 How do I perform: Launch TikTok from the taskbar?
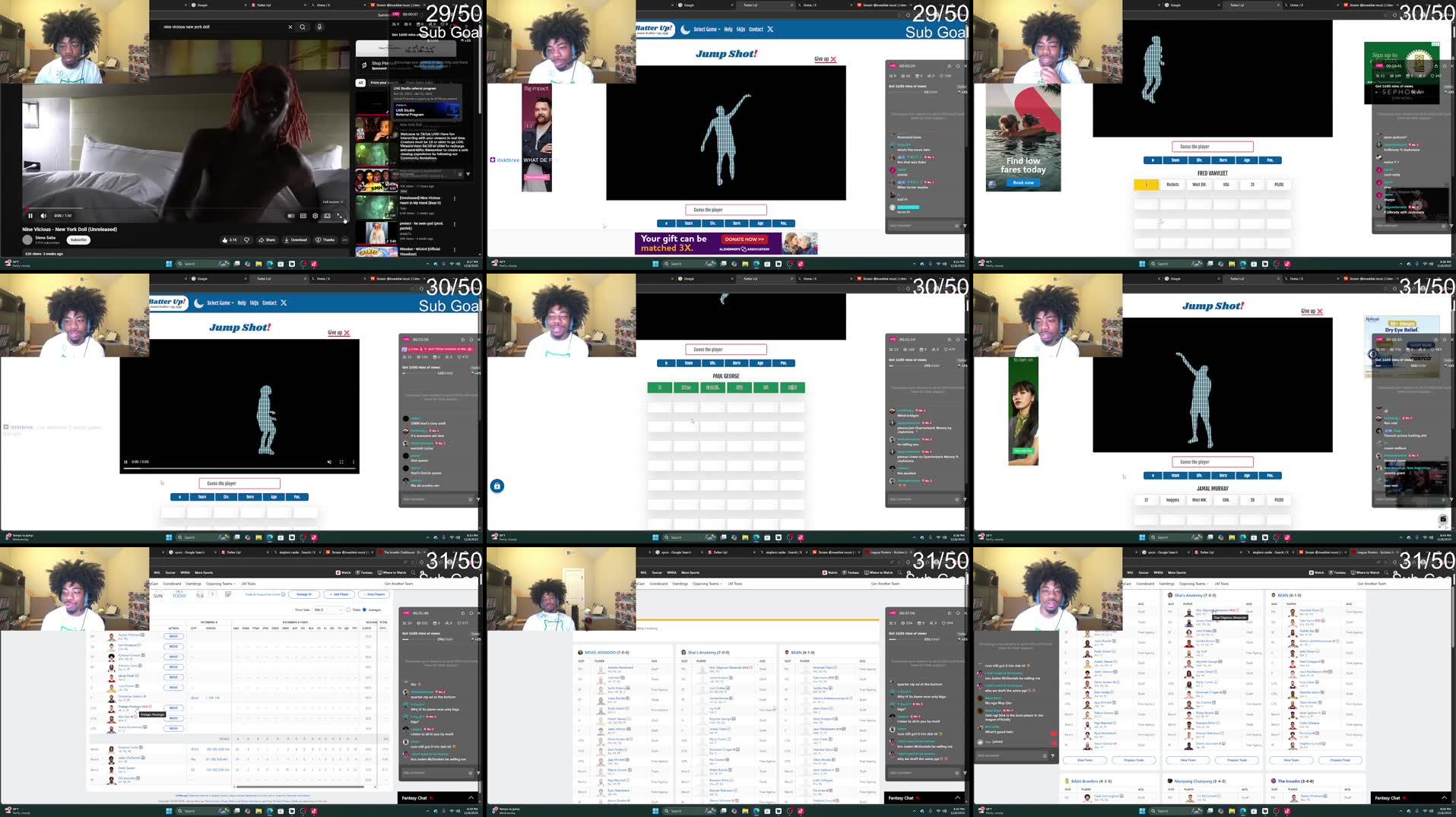[314, 264]
